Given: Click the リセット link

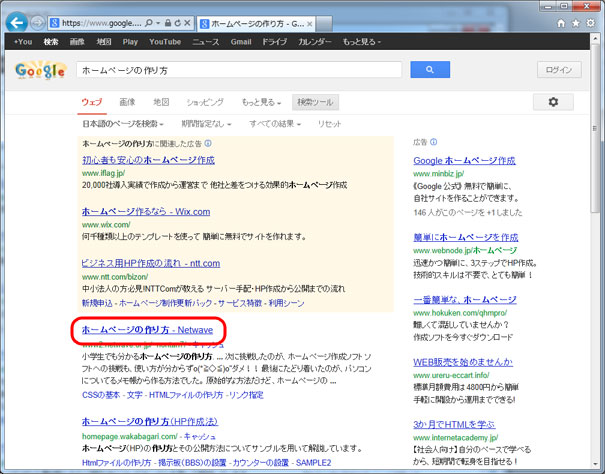Looking at the screenshot, I should click(x=329, y=124).
